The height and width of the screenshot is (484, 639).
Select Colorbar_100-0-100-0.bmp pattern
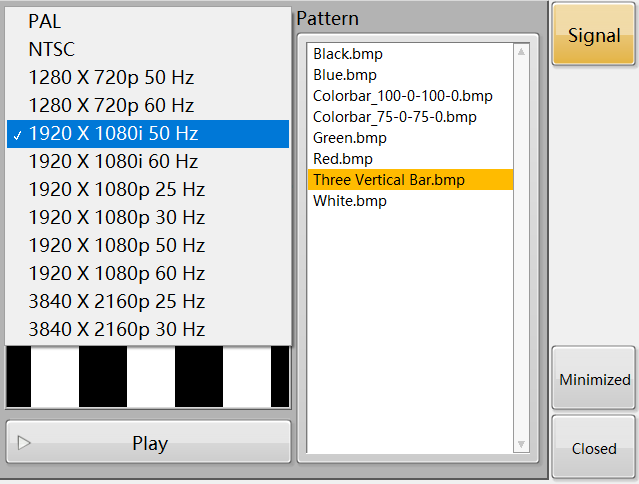(402, 96)
